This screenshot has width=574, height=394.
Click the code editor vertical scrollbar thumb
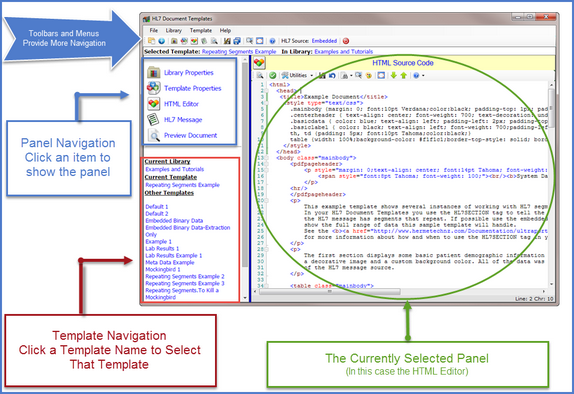pos(551,108)
